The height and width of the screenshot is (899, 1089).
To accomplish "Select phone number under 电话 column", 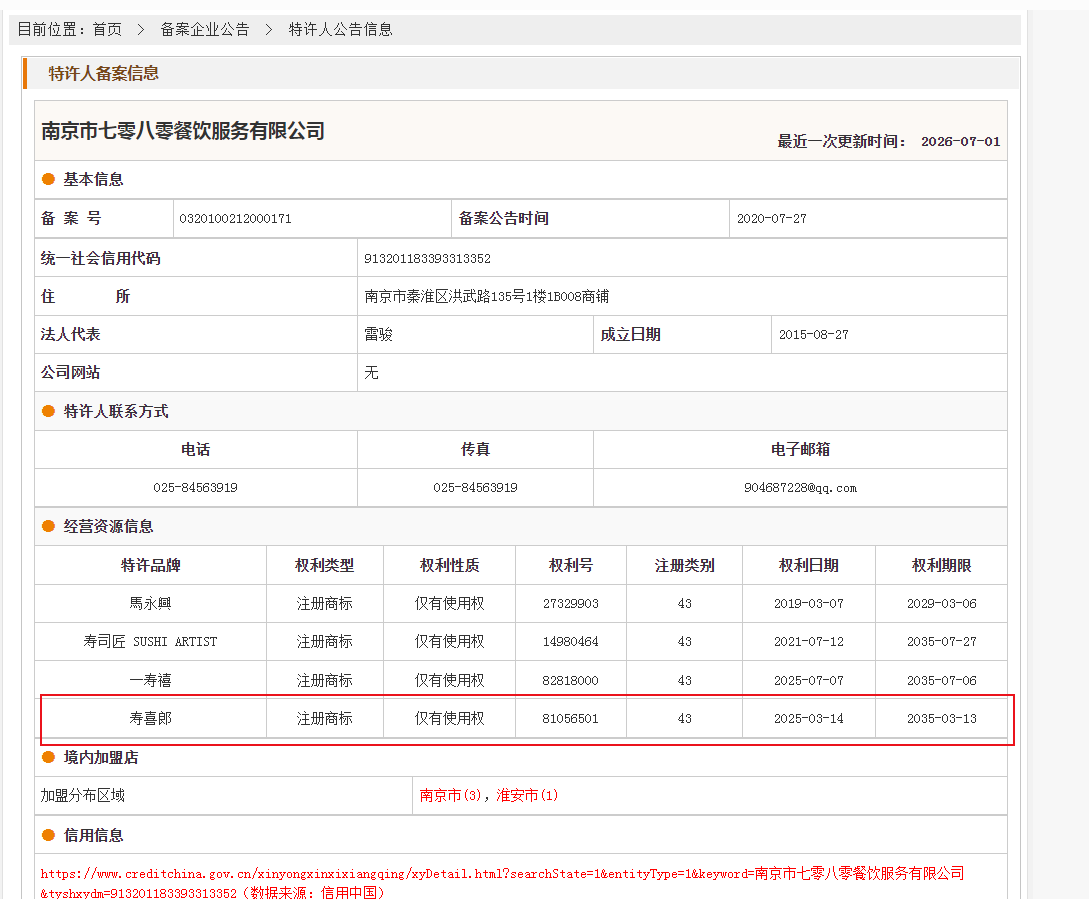I will (195, 488).
